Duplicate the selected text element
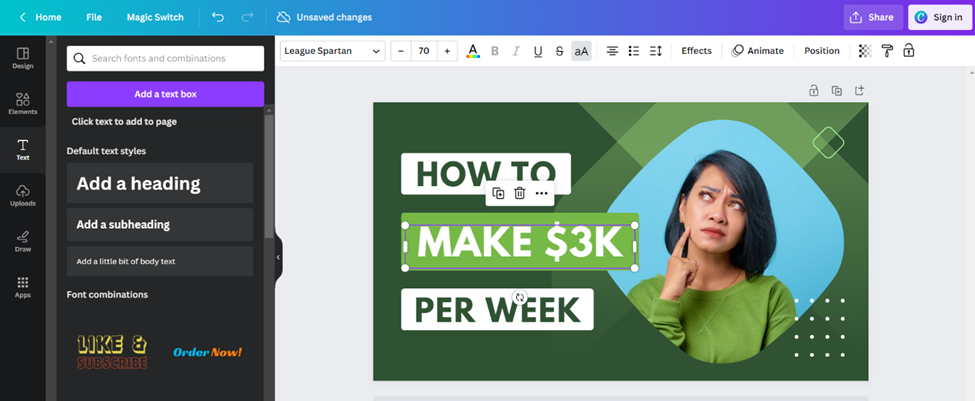 coord(498,193)
